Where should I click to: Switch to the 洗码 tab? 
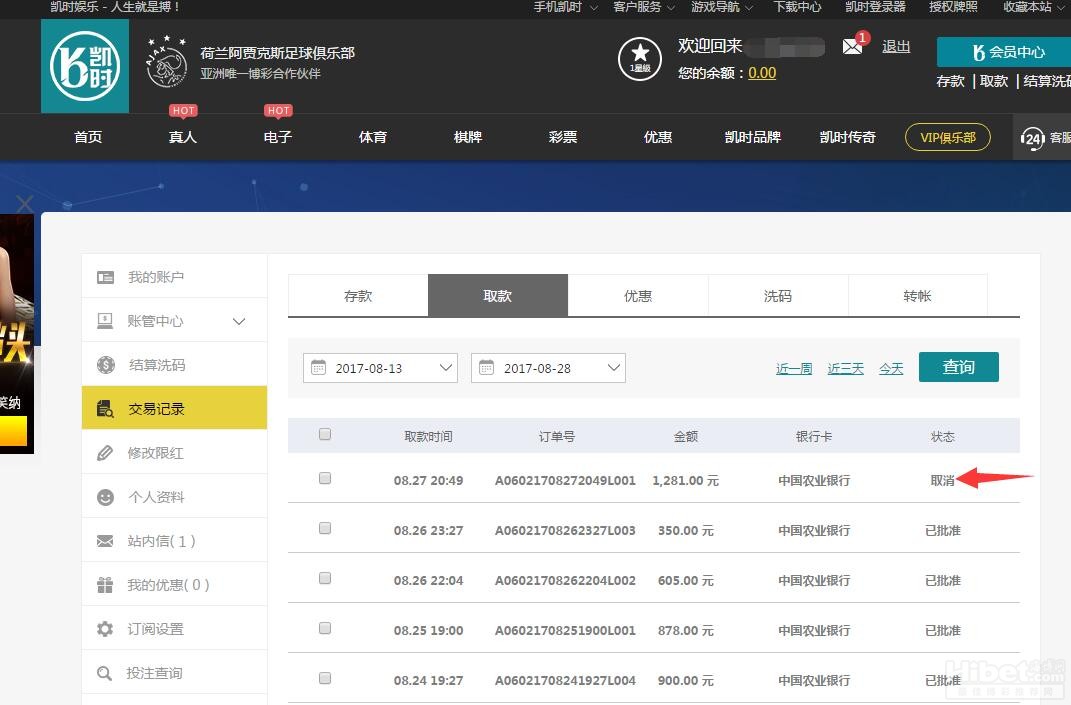tap(777, 296)
